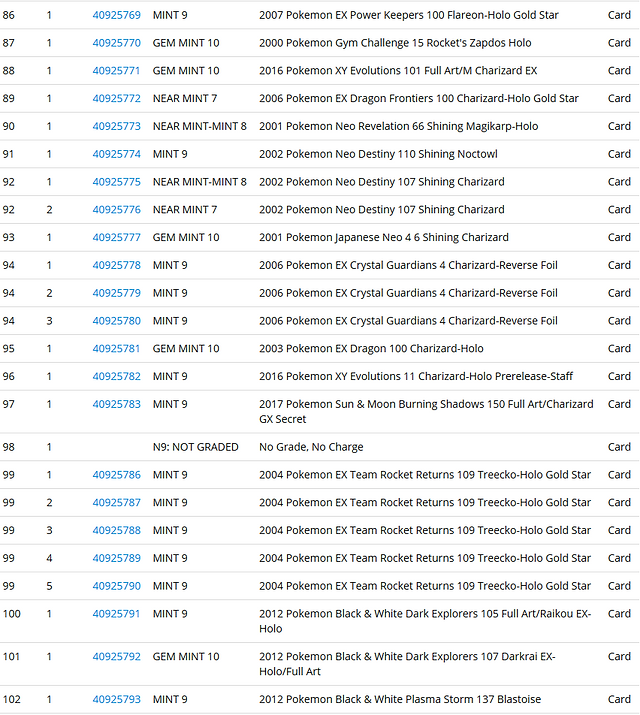Open cert number 40925777 link
This screenshot has height=715, width=640.
tap(116, 238)
